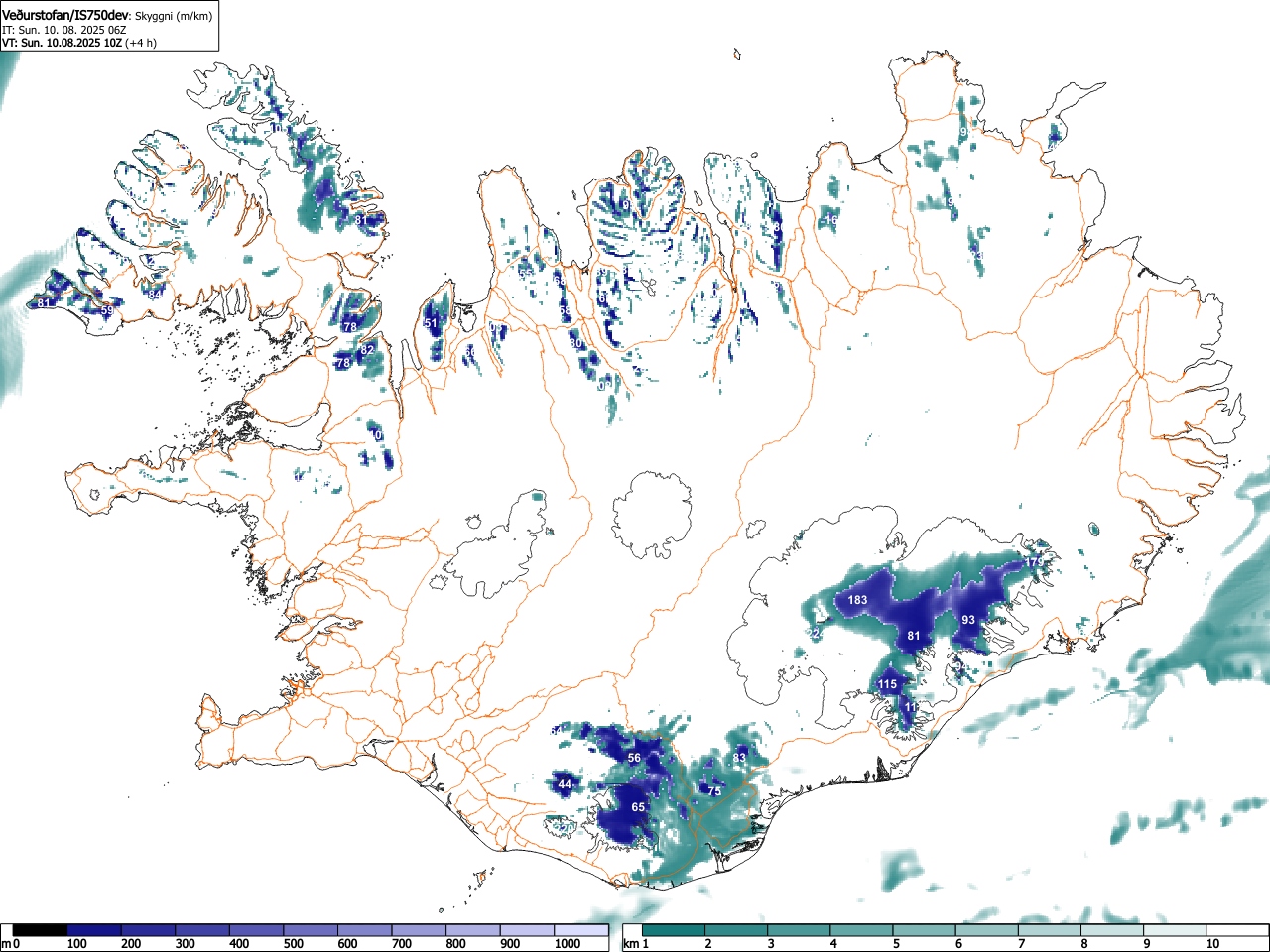This screenshot has height=952, width=1270.
Task: Click the 56 value in south Iceland
Action: 634,758
